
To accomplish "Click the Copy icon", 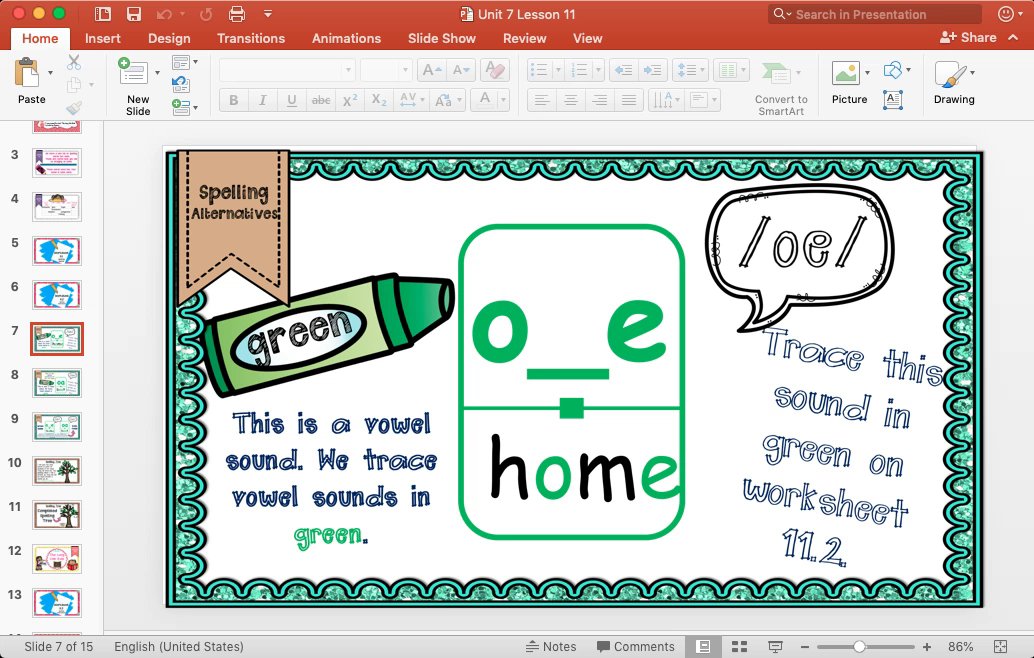I will [75, 84].
